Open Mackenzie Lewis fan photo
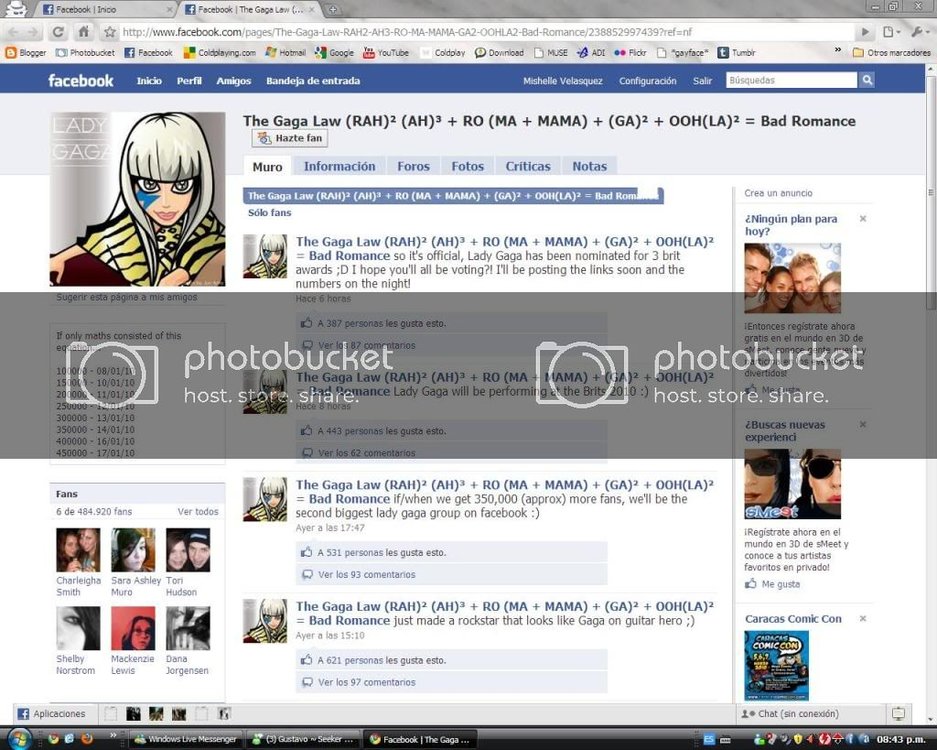The height and width of the screenshot is (750, 937). [133, 628]
